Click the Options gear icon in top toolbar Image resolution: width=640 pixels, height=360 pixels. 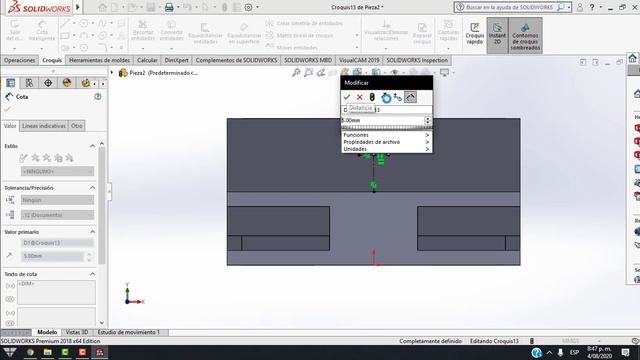coord(248,7)
